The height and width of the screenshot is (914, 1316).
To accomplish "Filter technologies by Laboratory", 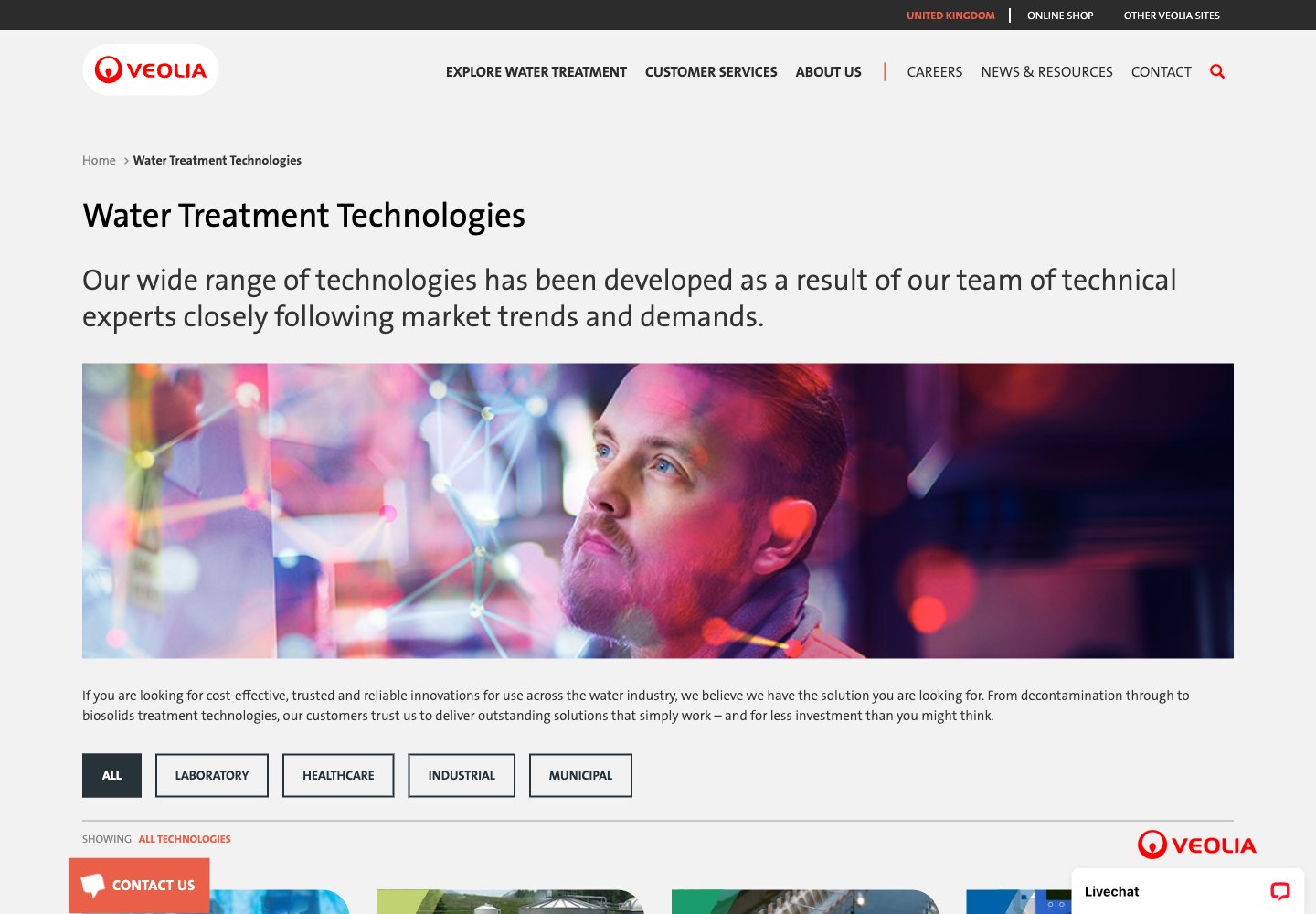I will point(212,775).
